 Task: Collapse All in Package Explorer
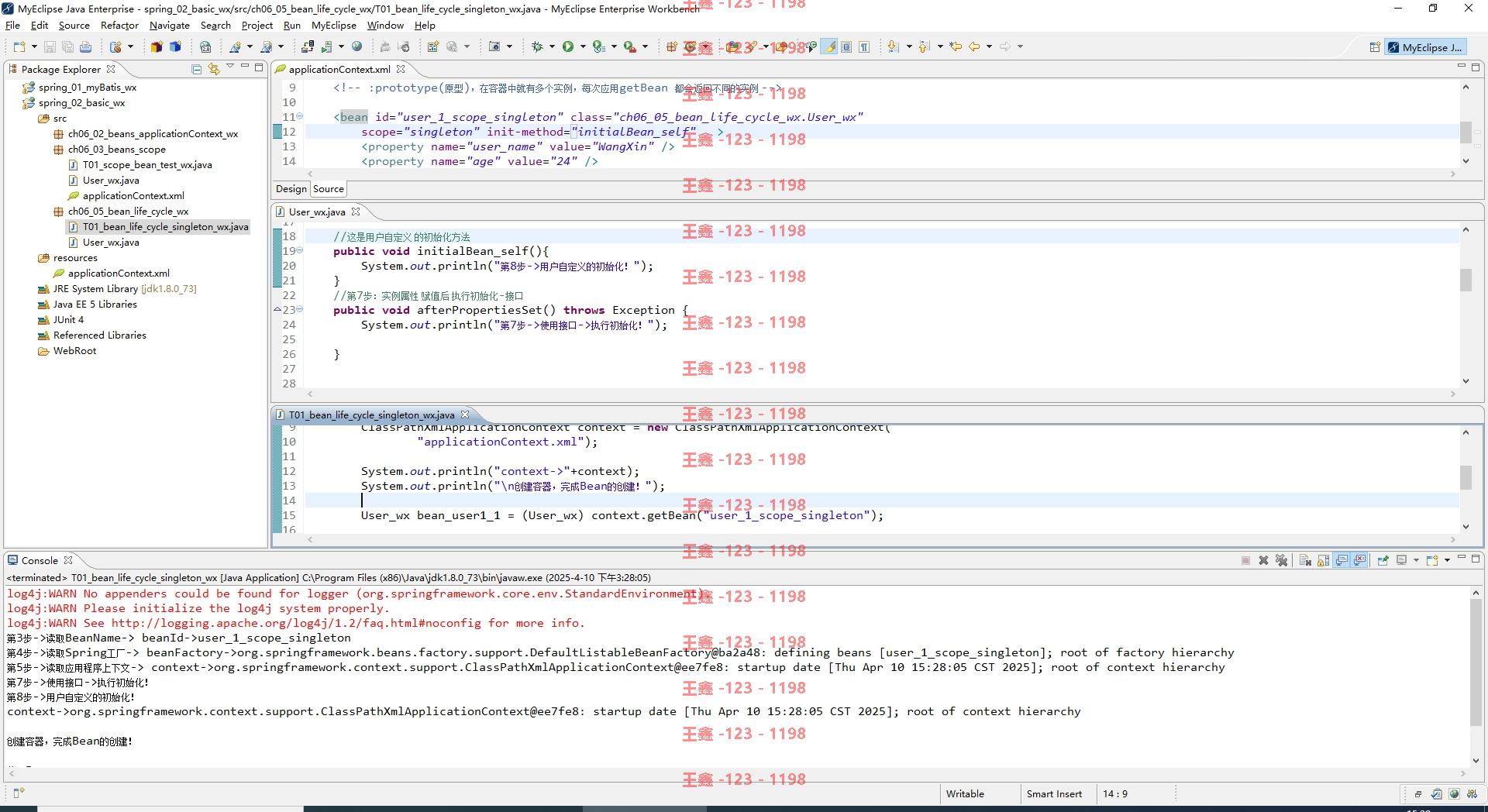196,69
